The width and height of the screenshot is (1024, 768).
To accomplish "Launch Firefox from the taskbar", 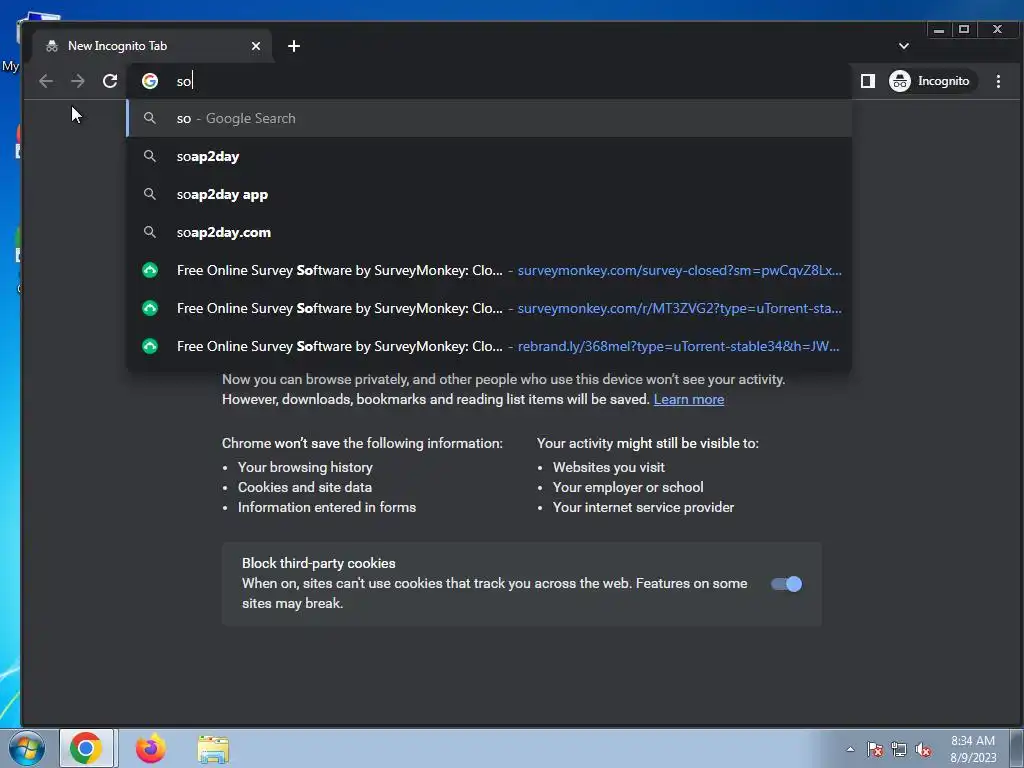I will coord(151,748).
